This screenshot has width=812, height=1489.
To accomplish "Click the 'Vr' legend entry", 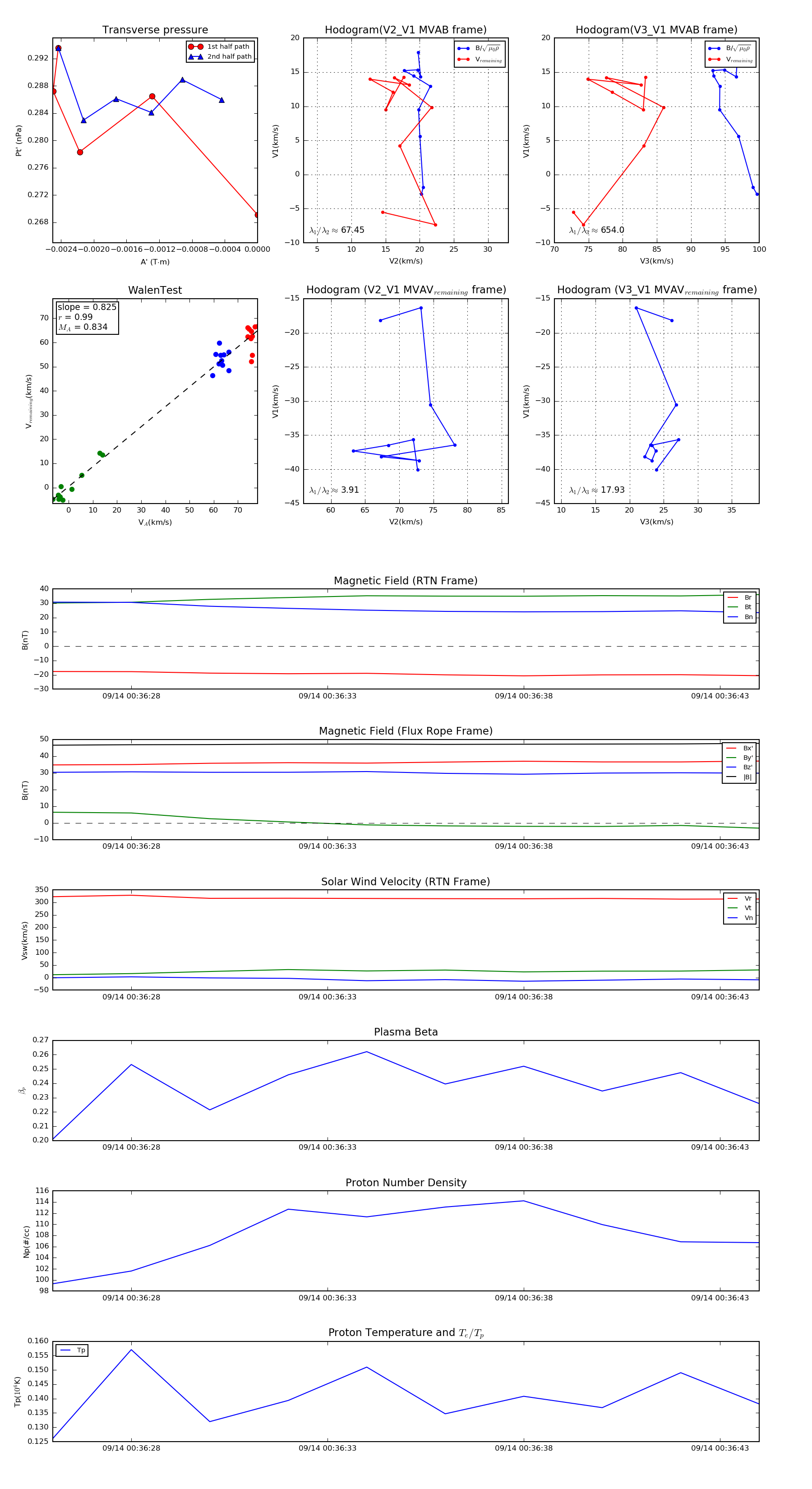I will (x=740, y=898).
